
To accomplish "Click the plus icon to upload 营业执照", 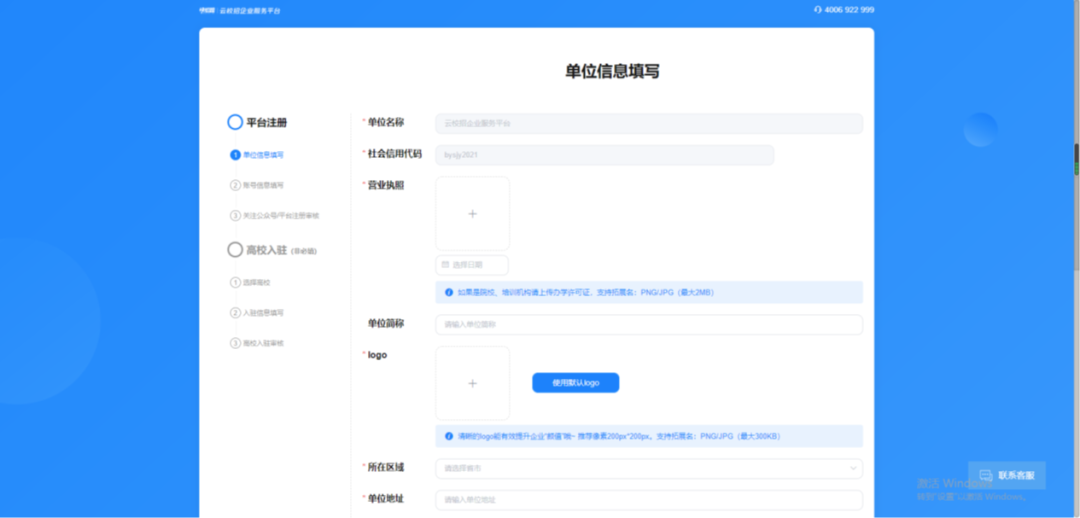I will (472, 214).
